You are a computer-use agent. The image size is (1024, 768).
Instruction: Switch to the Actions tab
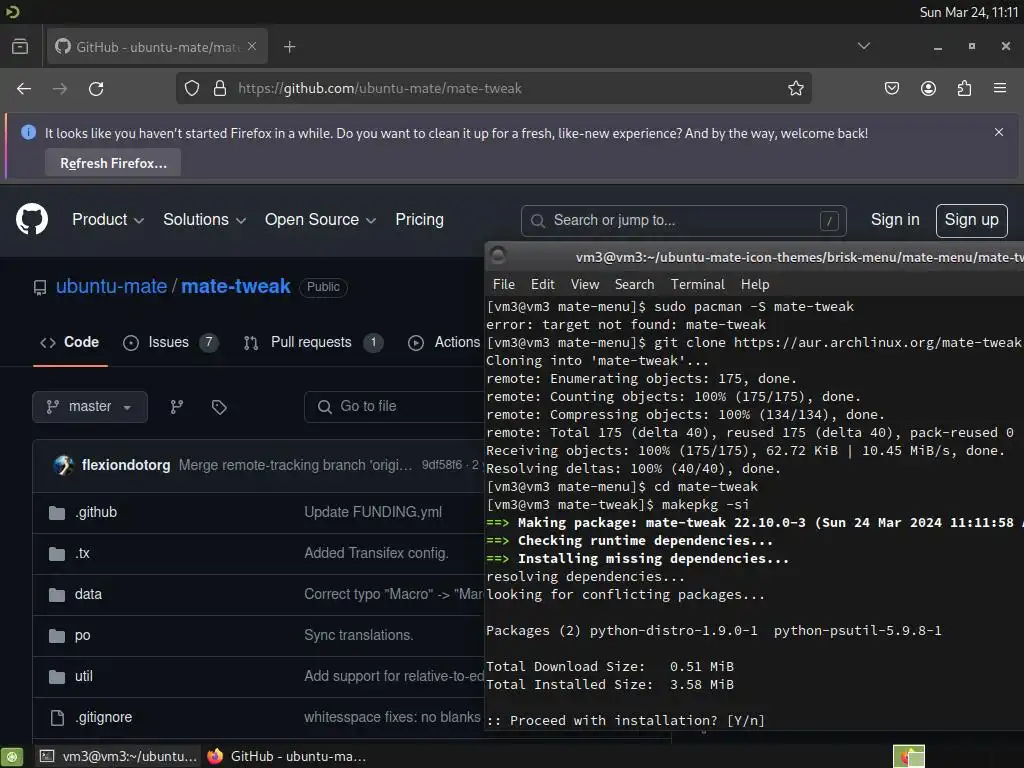(444, 342)
